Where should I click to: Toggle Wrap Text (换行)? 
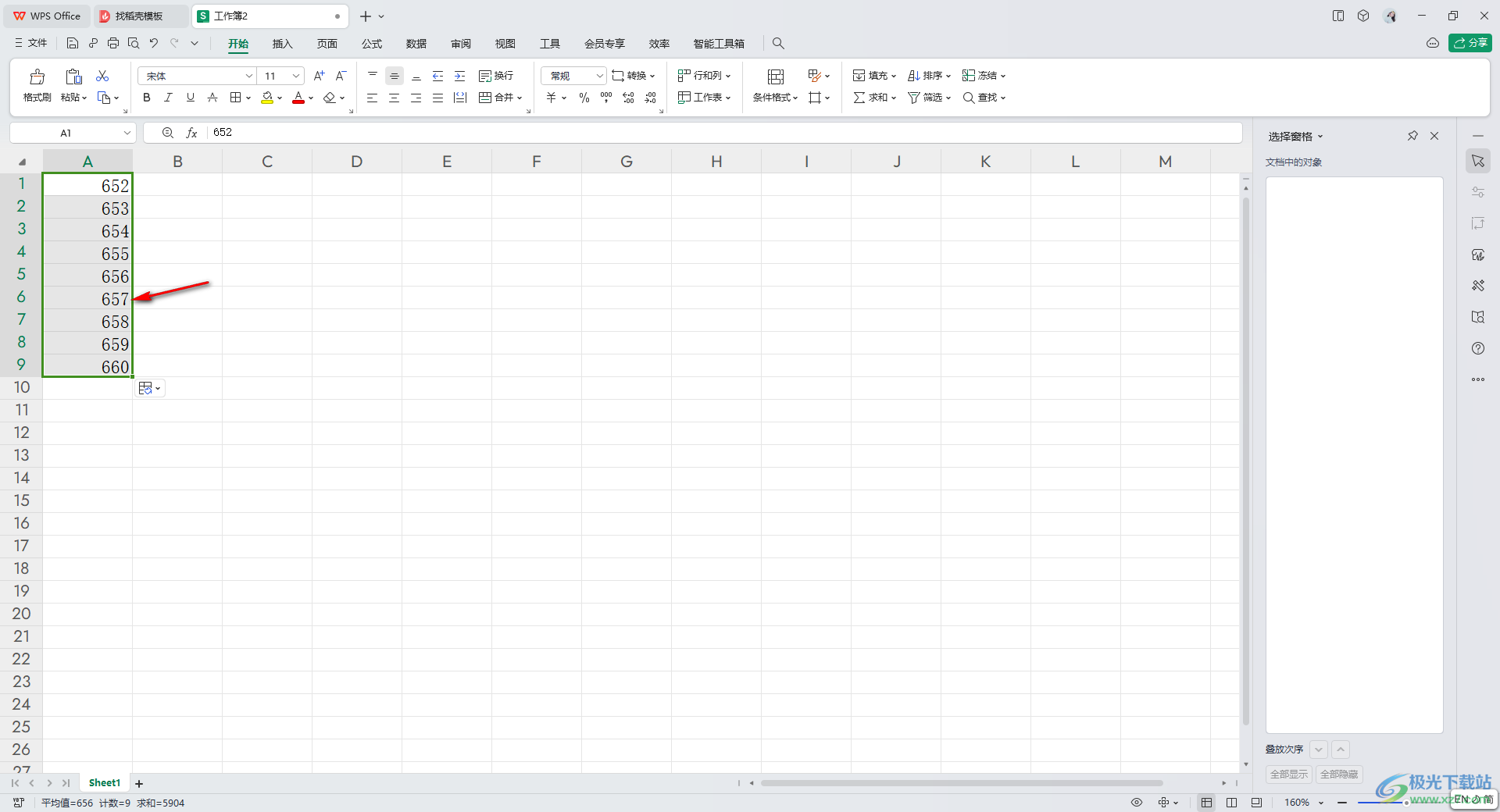point(496,76)
